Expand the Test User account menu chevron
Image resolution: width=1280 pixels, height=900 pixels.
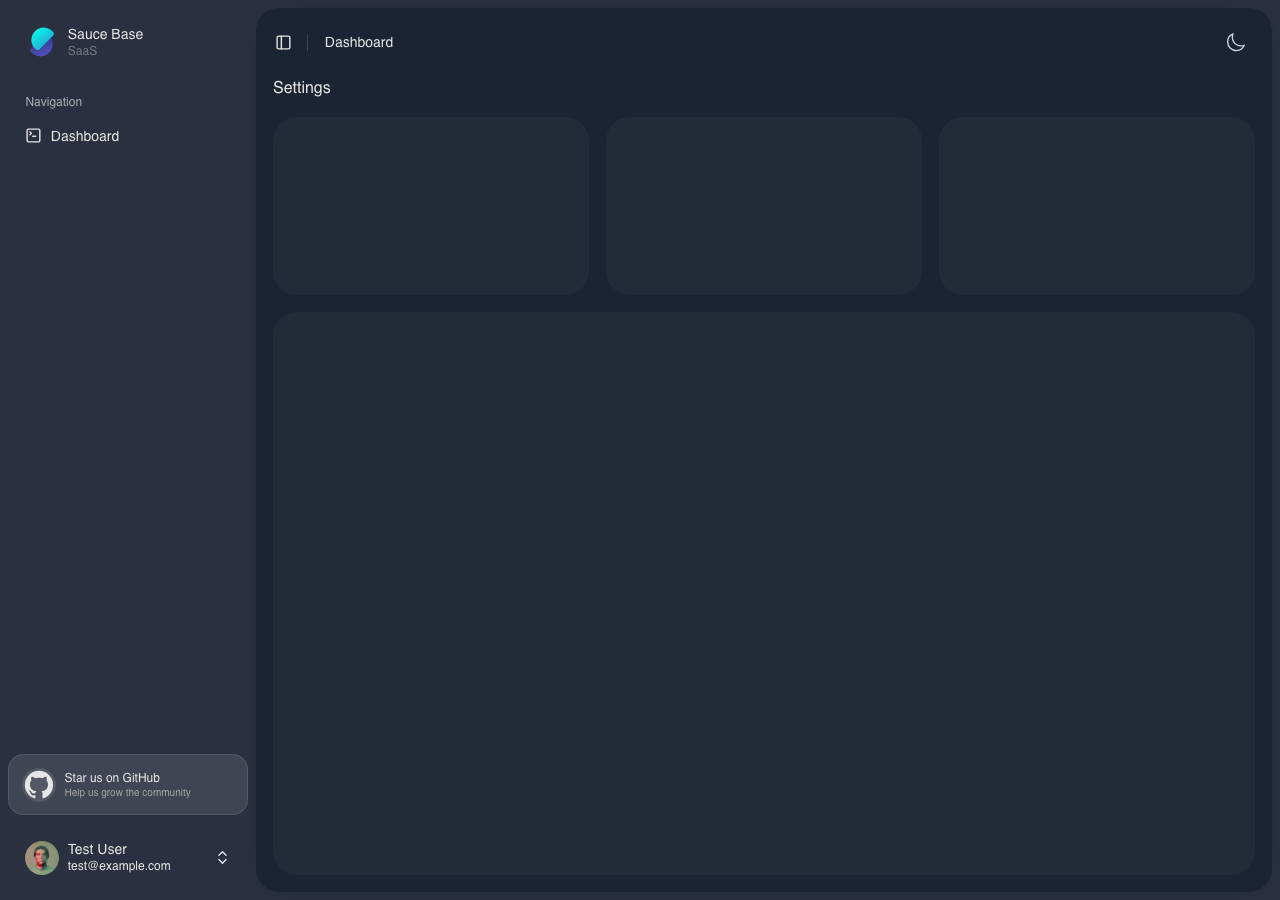click(222, 857)
